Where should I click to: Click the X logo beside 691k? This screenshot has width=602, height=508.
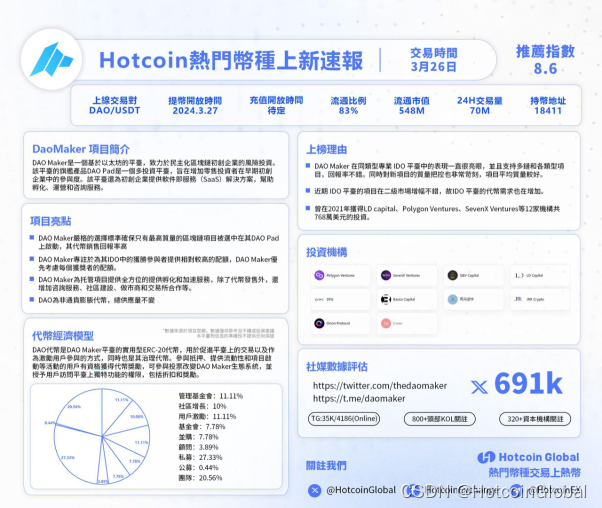click(x=479, y=387)
